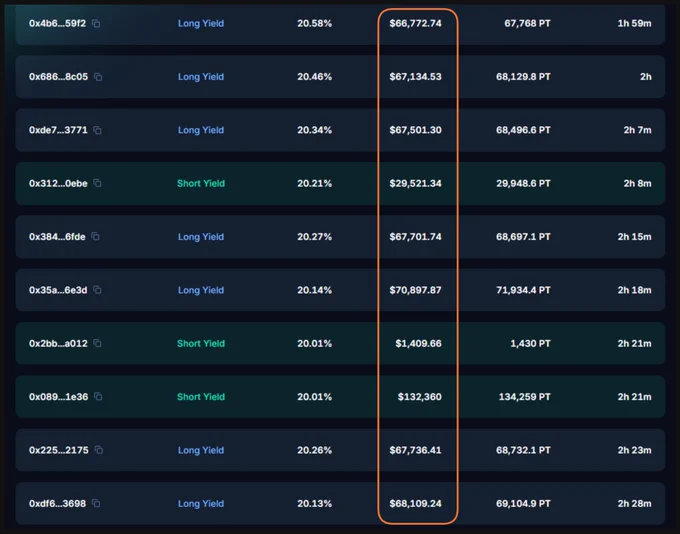This screenshot has width=680, height=534.
Task: Select the 68,732.1 PT value
Action: click(x=523, y=450)
